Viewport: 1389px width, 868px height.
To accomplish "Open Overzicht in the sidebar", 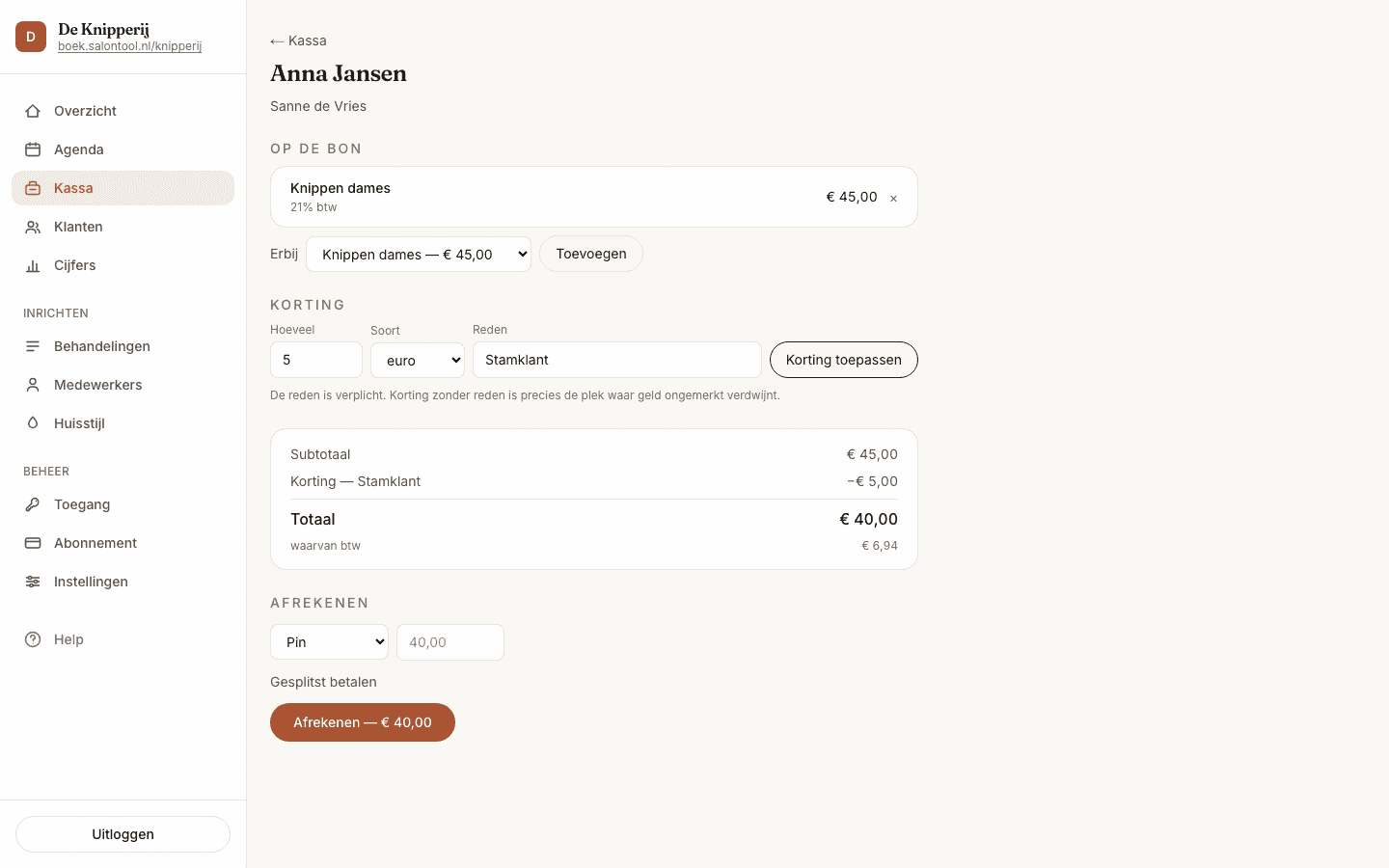I will [123, 111].
